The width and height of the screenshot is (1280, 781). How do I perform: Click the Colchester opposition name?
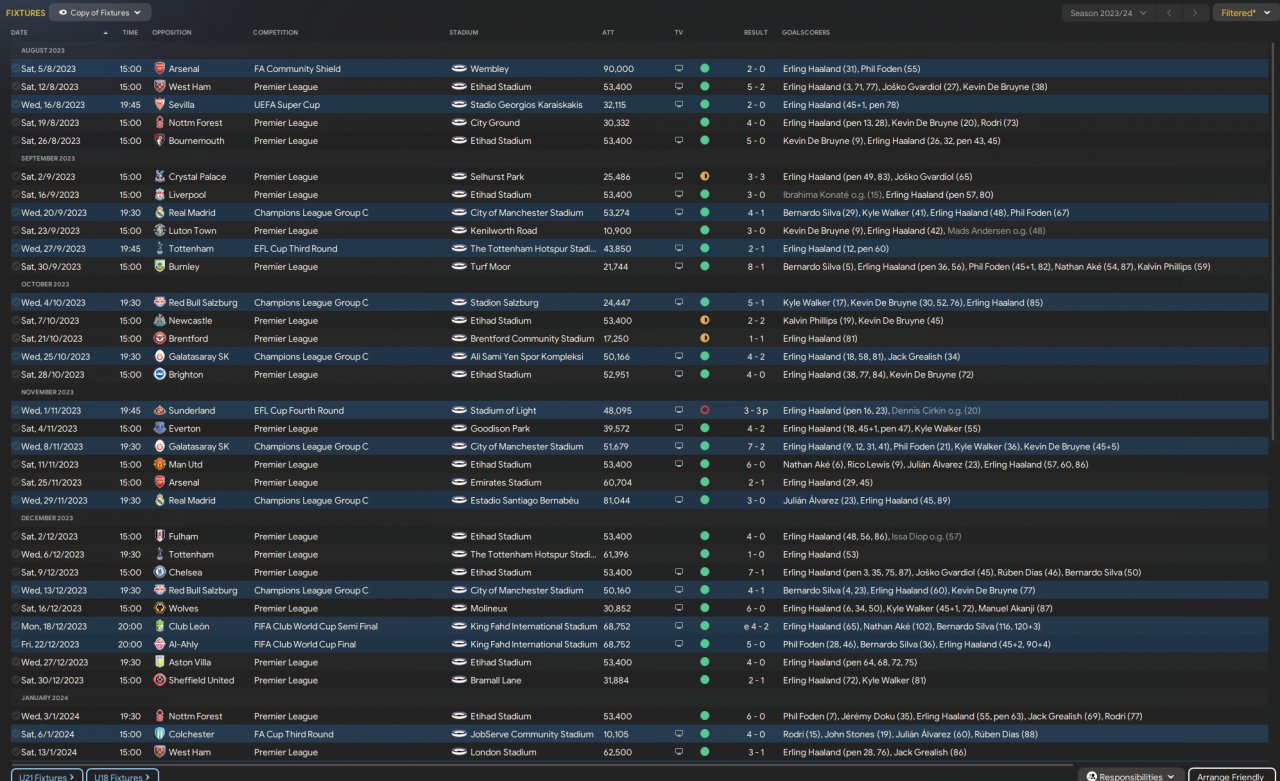click(191, 735)
